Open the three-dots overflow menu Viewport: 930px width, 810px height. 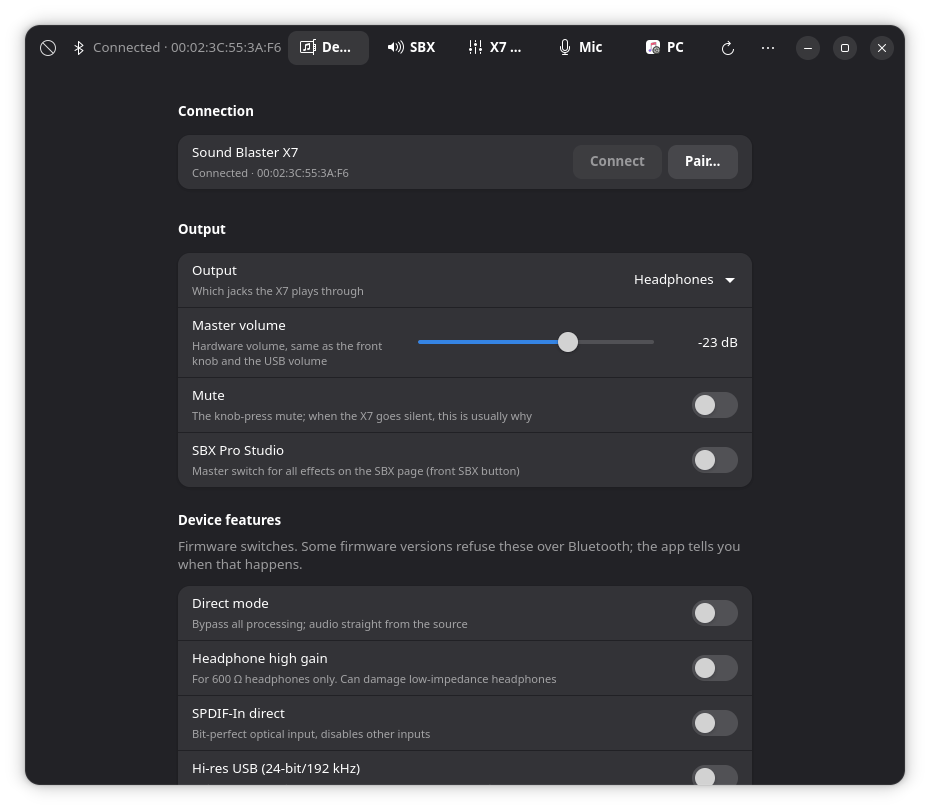(x=767, y=48)
